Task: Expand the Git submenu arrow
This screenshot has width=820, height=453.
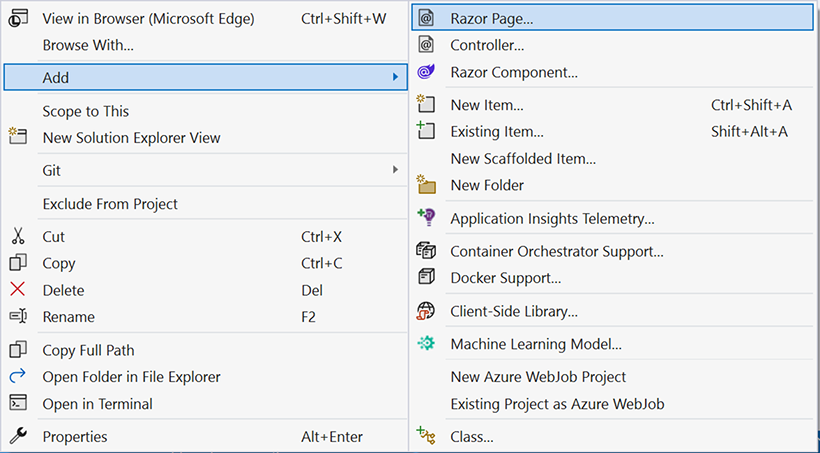Action: [395, 169]
